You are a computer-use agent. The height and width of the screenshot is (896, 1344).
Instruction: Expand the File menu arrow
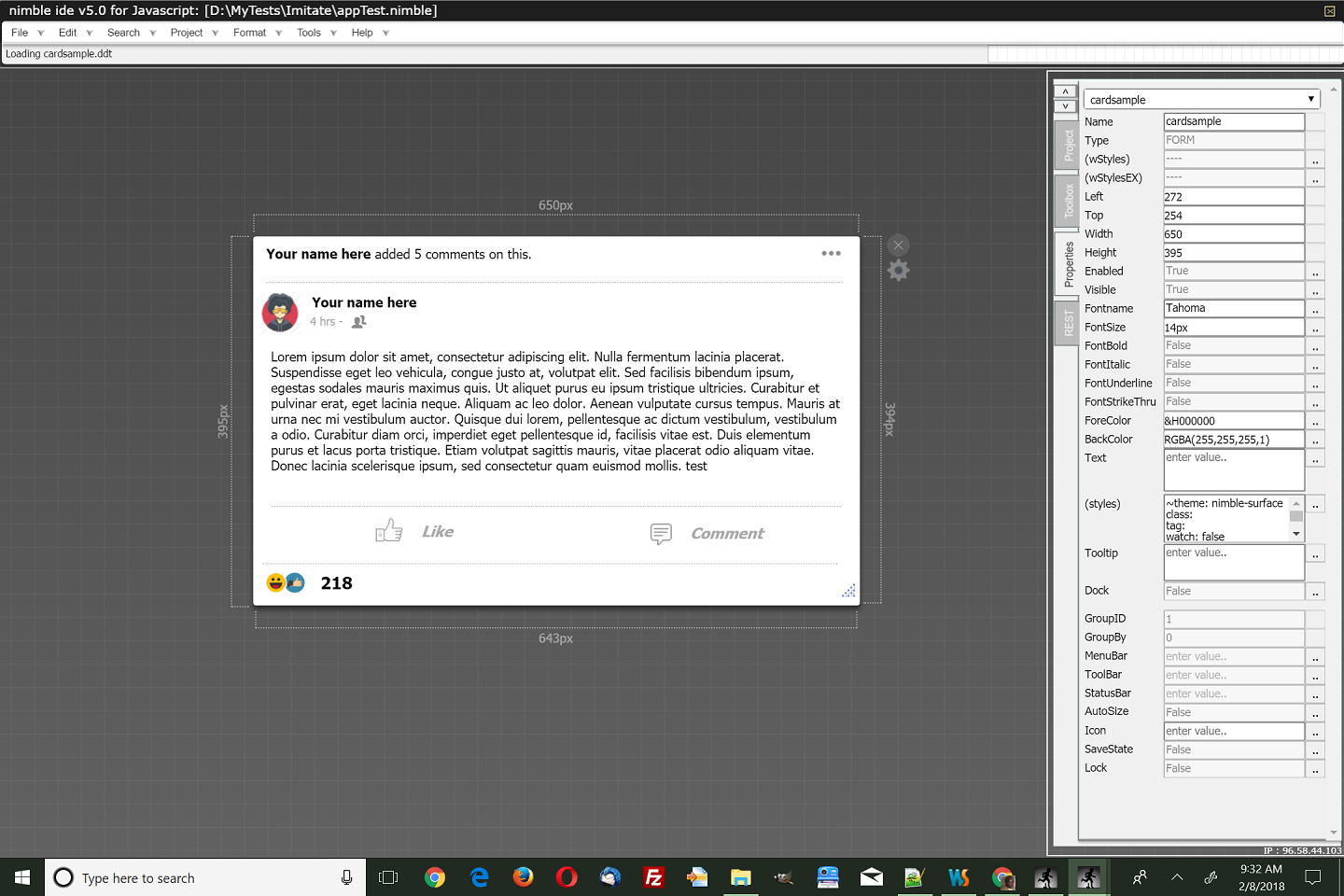click(x=40, y=33)
